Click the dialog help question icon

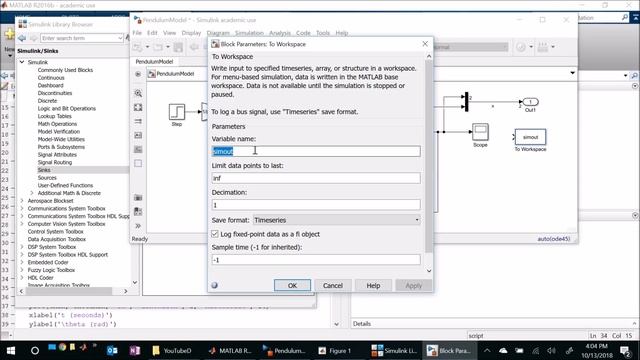click(x=215, y=285)
